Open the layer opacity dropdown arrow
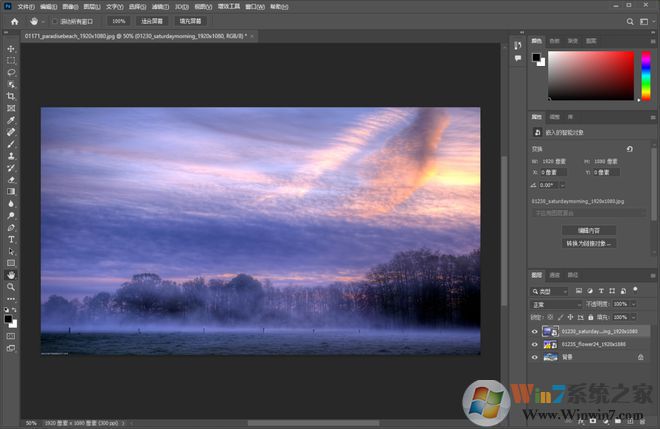 coord(631,303)
